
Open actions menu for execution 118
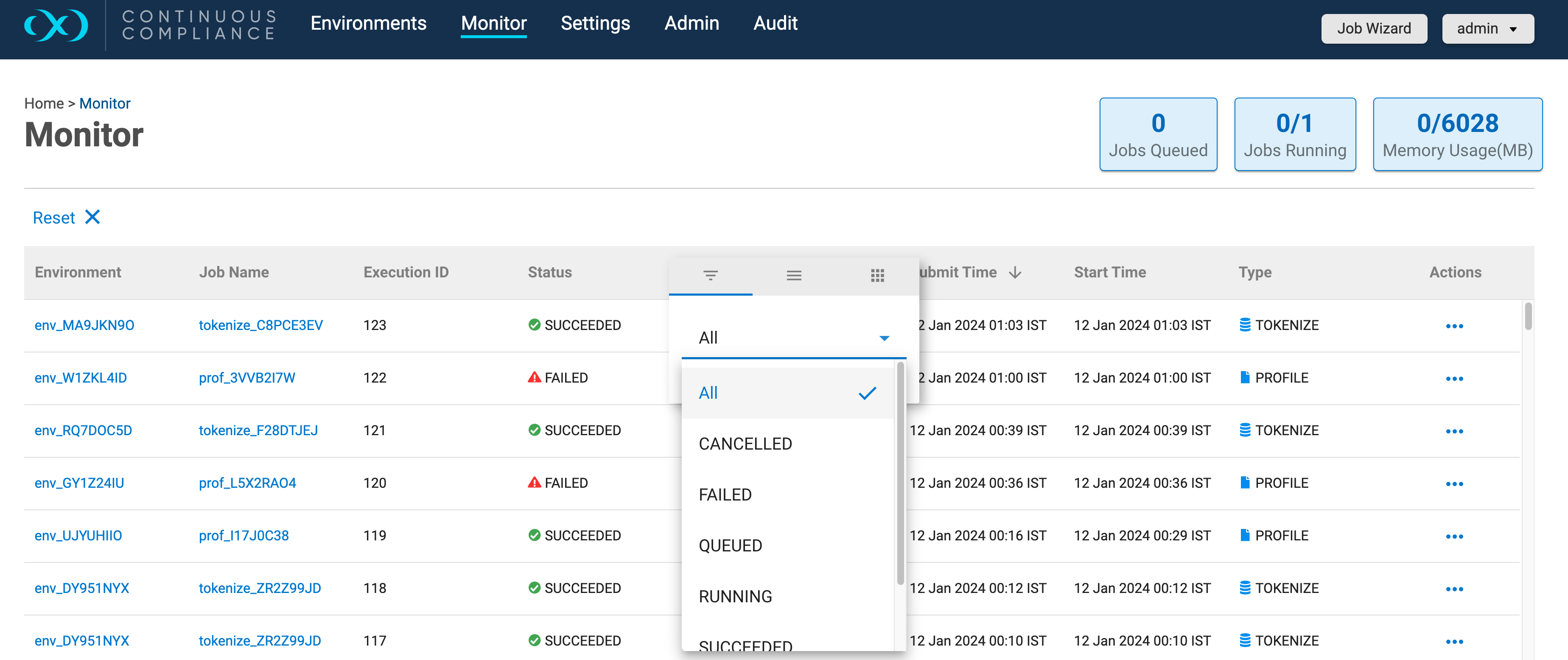[1454, 589]
